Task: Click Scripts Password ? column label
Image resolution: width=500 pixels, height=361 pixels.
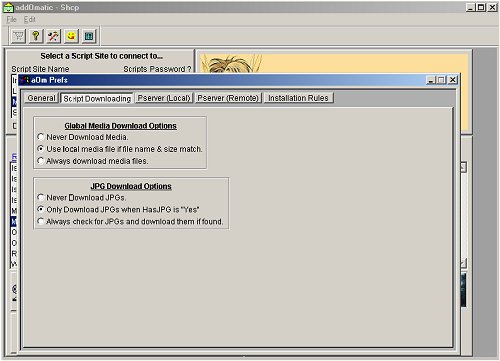Action: tap(157, 69)
